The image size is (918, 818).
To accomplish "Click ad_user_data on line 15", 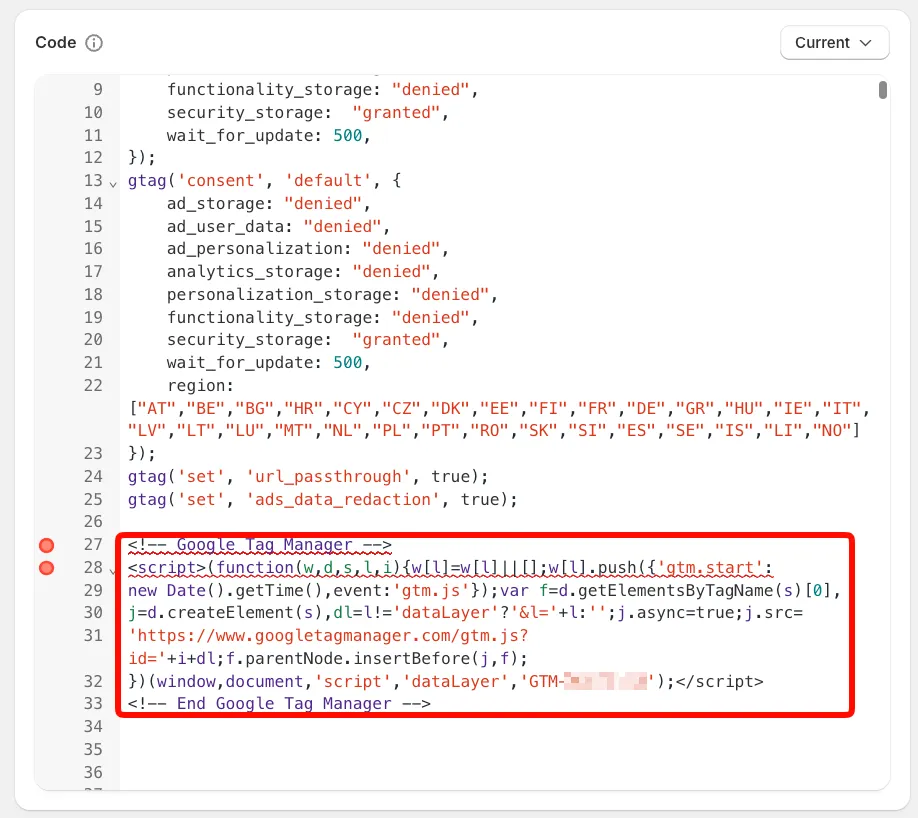I will tap(225, 226).
